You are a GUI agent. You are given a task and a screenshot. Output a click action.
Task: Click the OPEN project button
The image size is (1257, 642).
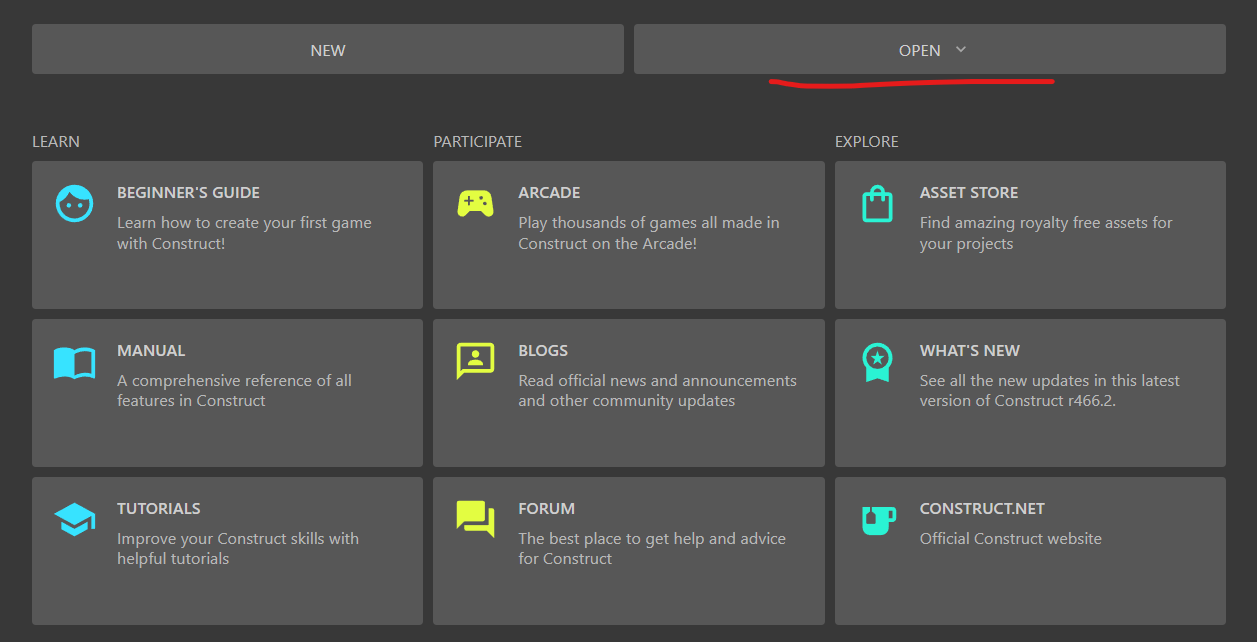(x=930, y=49)
